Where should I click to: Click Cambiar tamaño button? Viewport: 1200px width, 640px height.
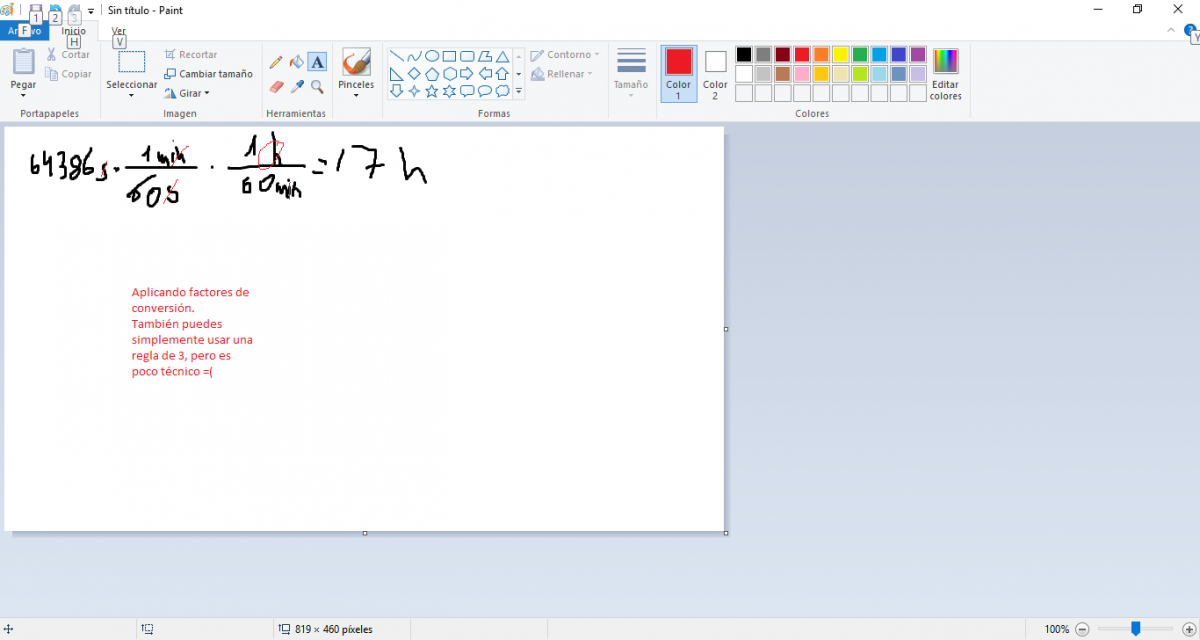coord(208,74)
